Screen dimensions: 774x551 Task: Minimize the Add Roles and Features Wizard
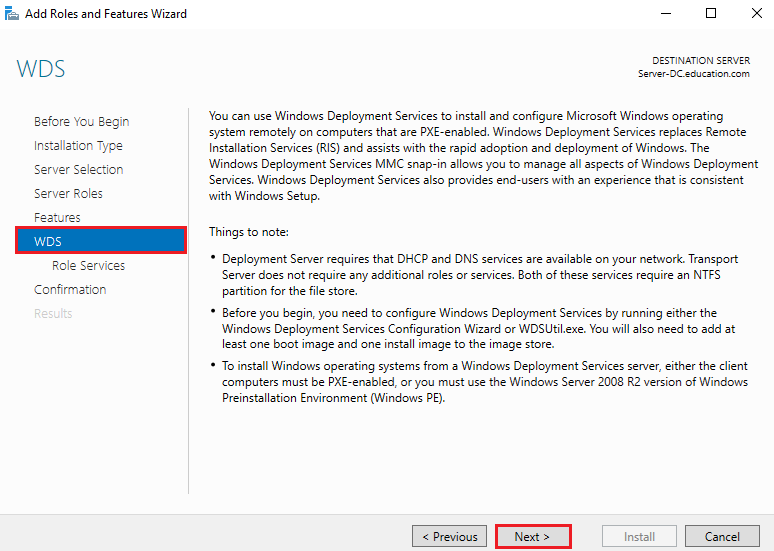665,14
